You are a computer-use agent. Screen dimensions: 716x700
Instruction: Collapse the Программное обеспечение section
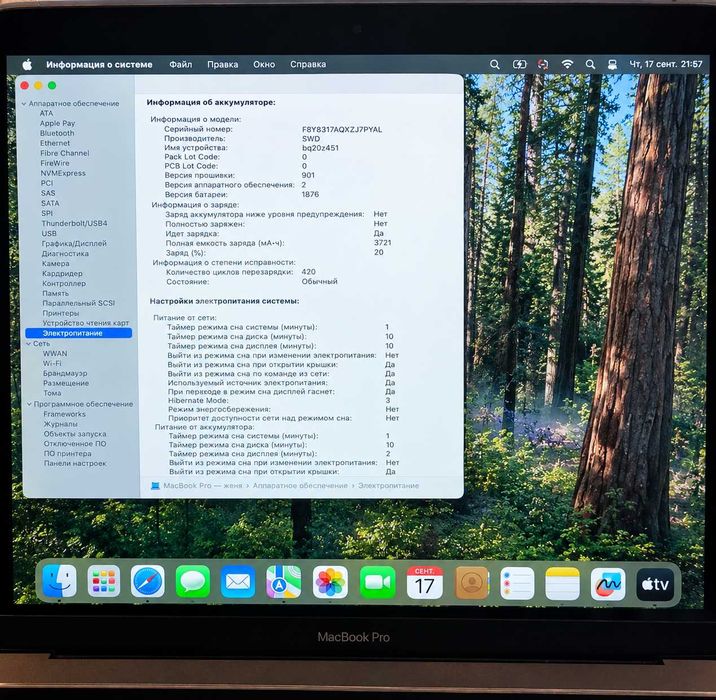(29, 404)
